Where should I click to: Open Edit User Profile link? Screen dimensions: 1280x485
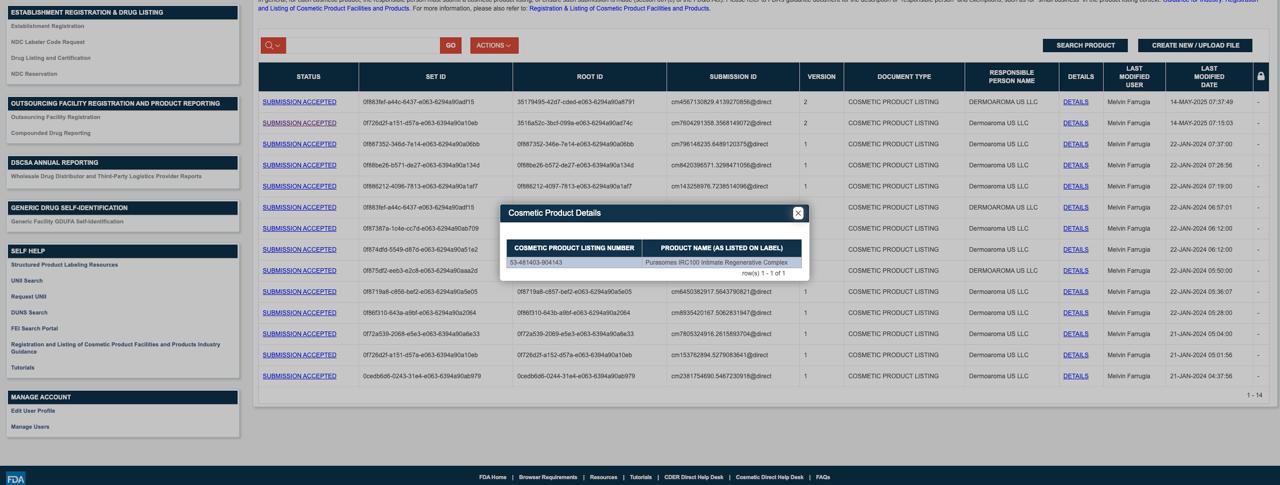(x=33, y=411)
